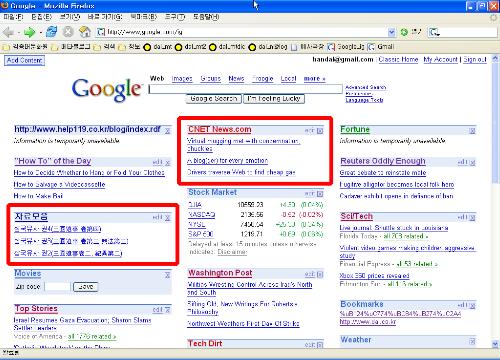Open the S&P 500 stock link
This screenshot has width=500, height=360.
click(201, 234)
